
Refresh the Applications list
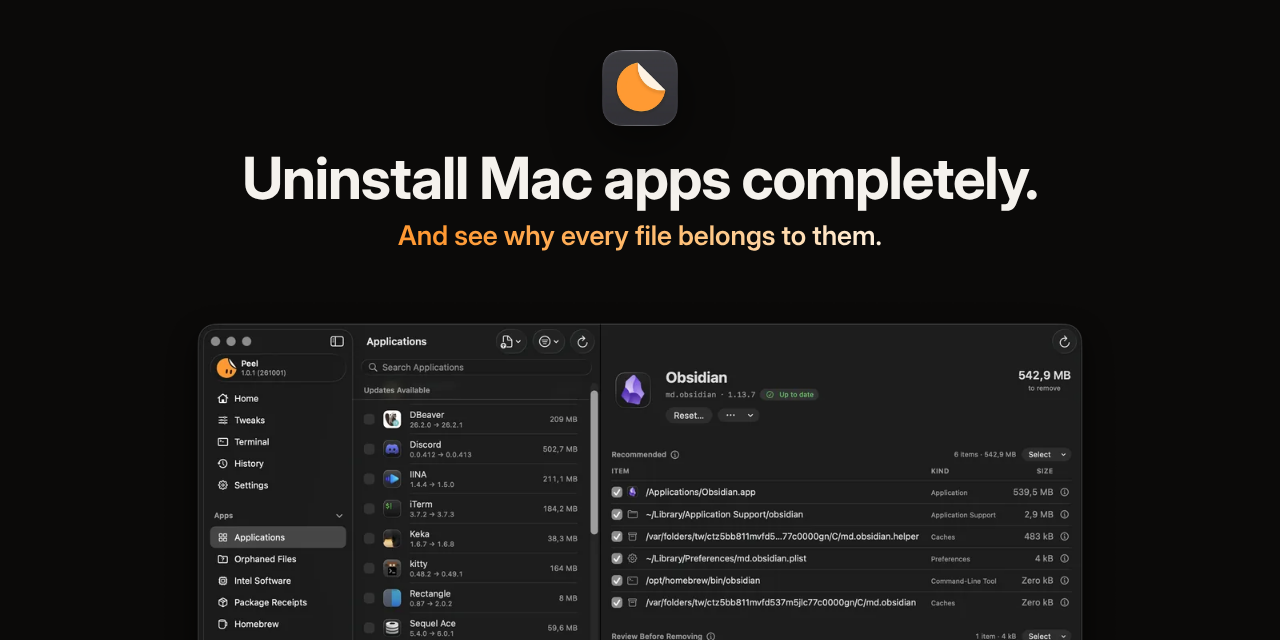click(x=582, y=341)
